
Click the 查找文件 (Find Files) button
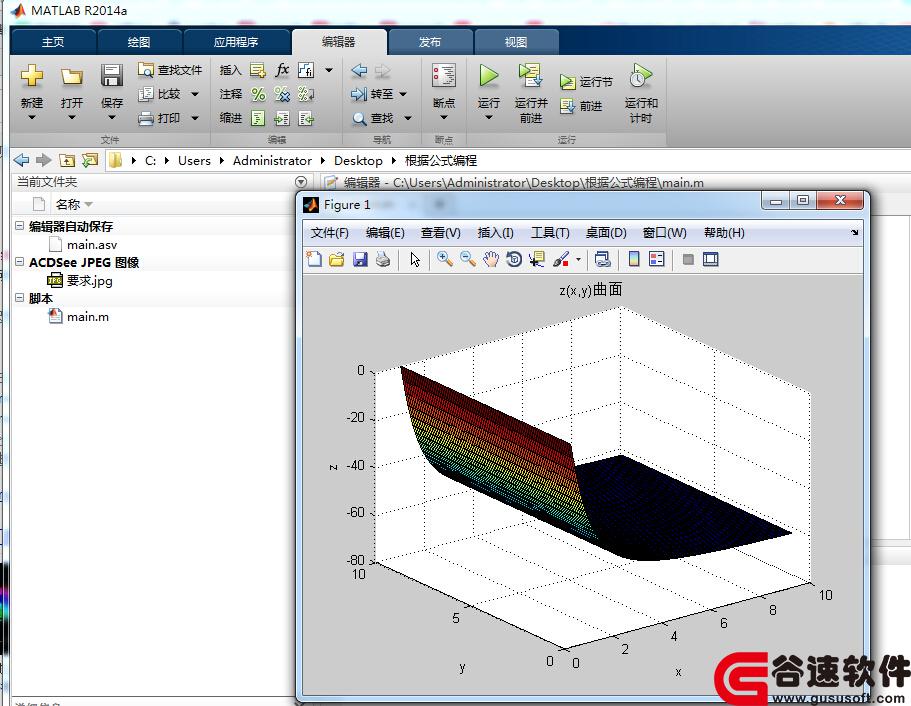[170, 70]
